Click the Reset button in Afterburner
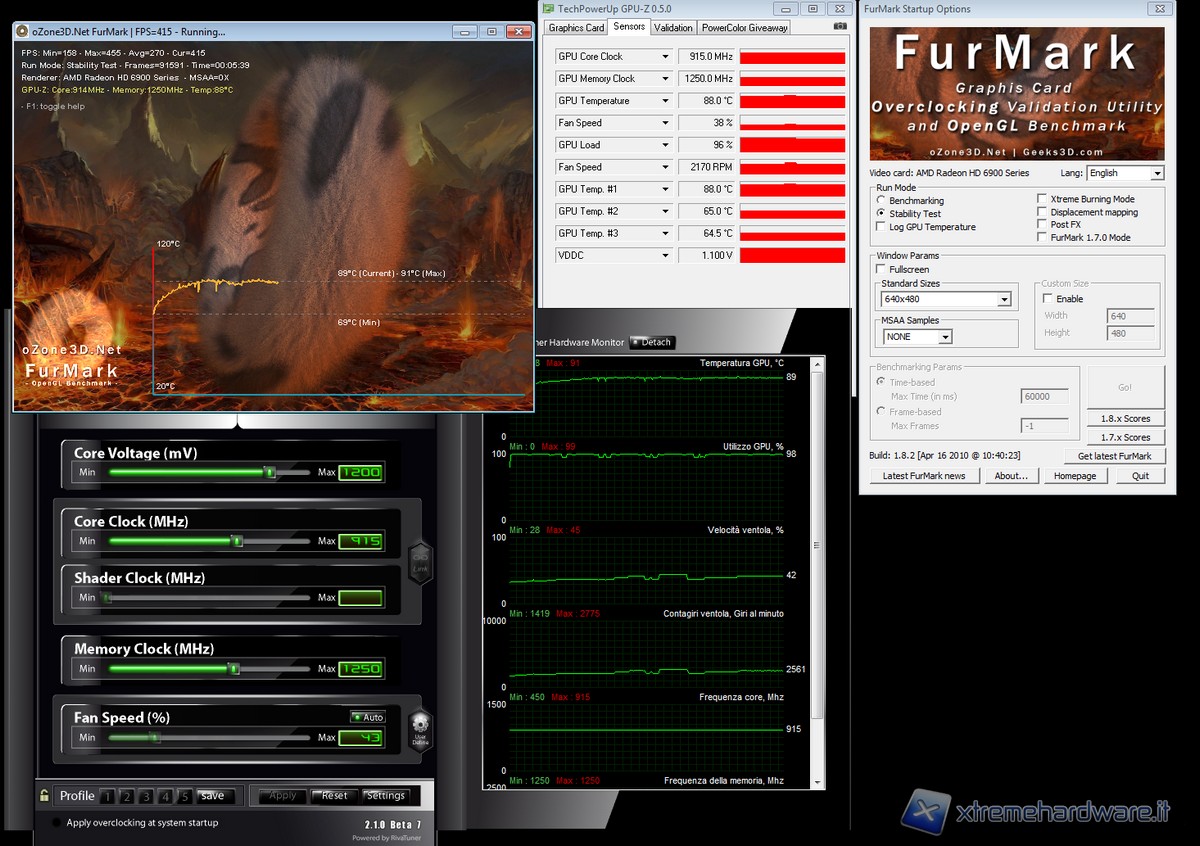 (334, 796)
